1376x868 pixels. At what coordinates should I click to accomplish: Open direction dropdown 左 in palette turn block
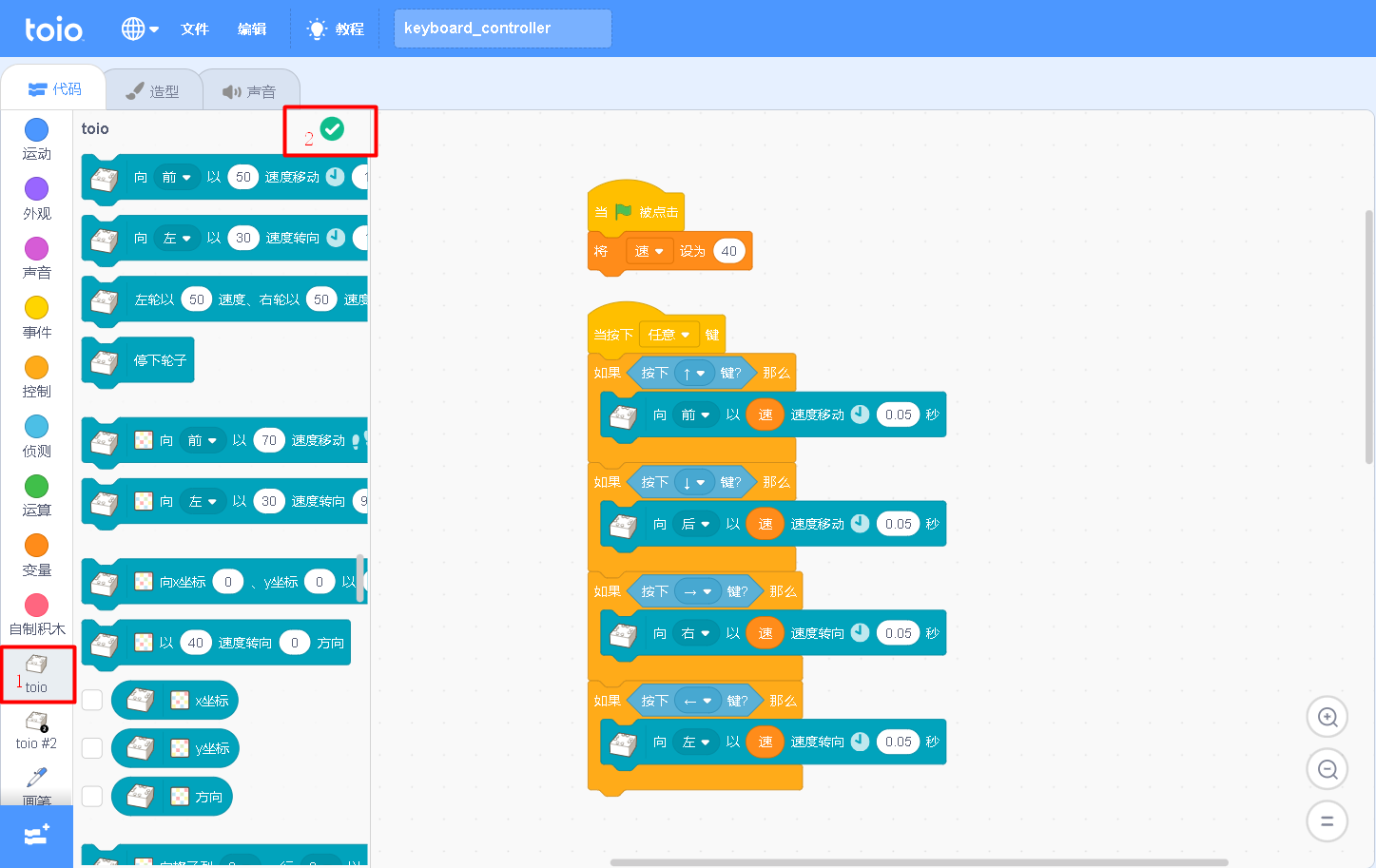pos(177,238)
